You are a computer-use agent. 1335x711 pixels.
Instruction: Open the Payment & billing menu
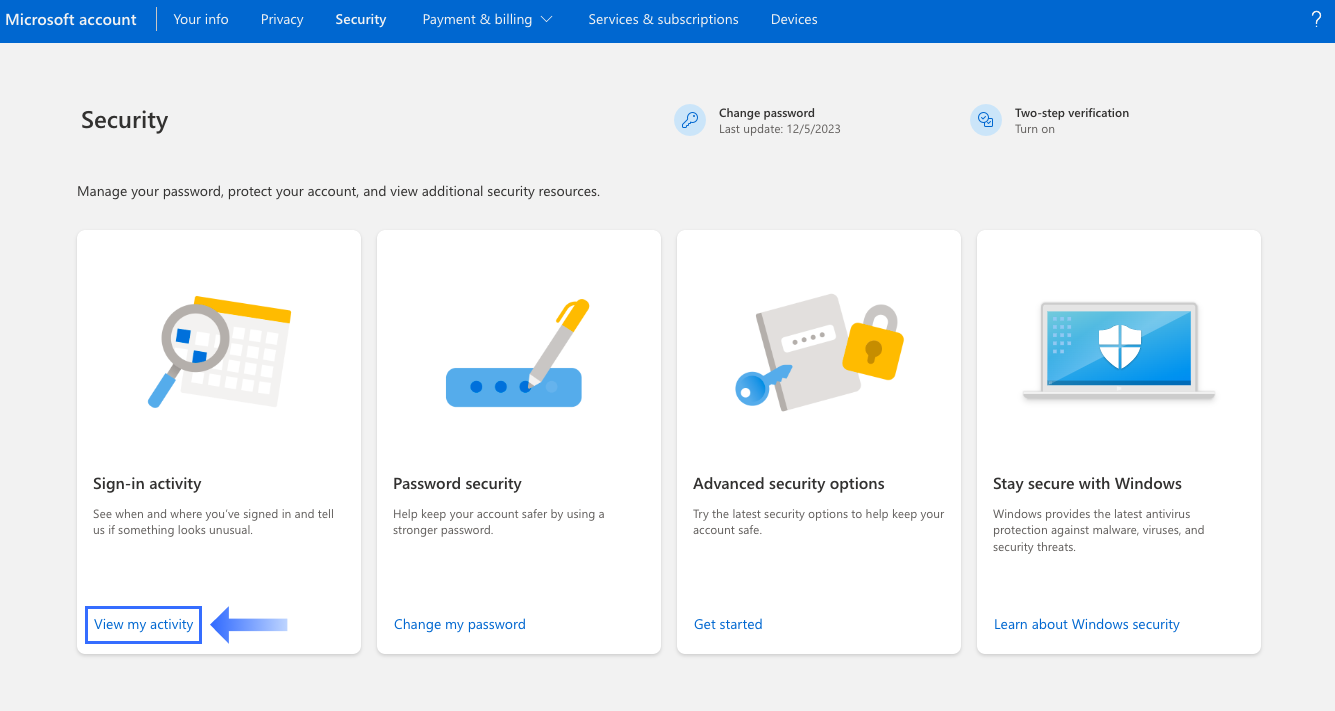pos(487,19)
